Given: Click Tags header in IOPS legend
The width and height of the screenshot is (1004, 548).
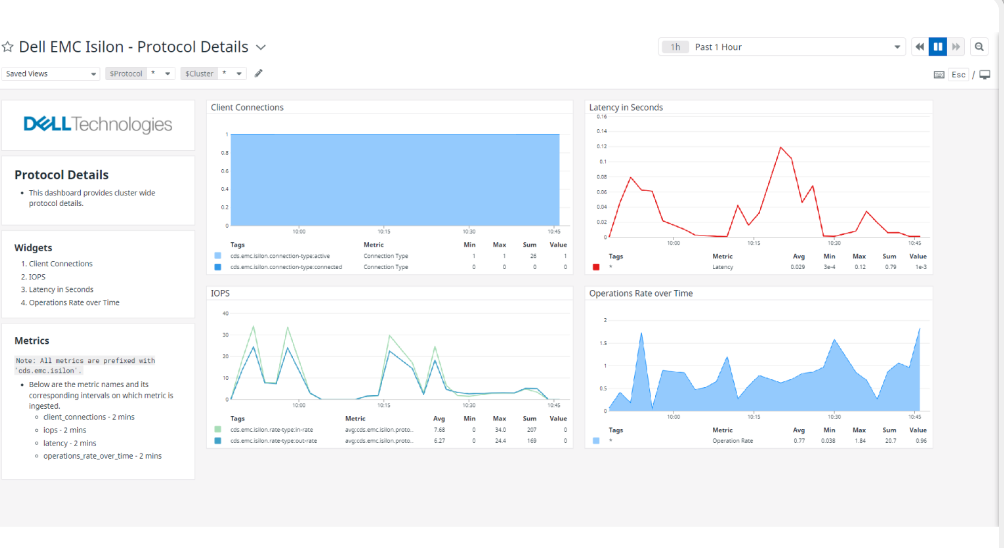Looking at the screenshot, I should 238,419.
